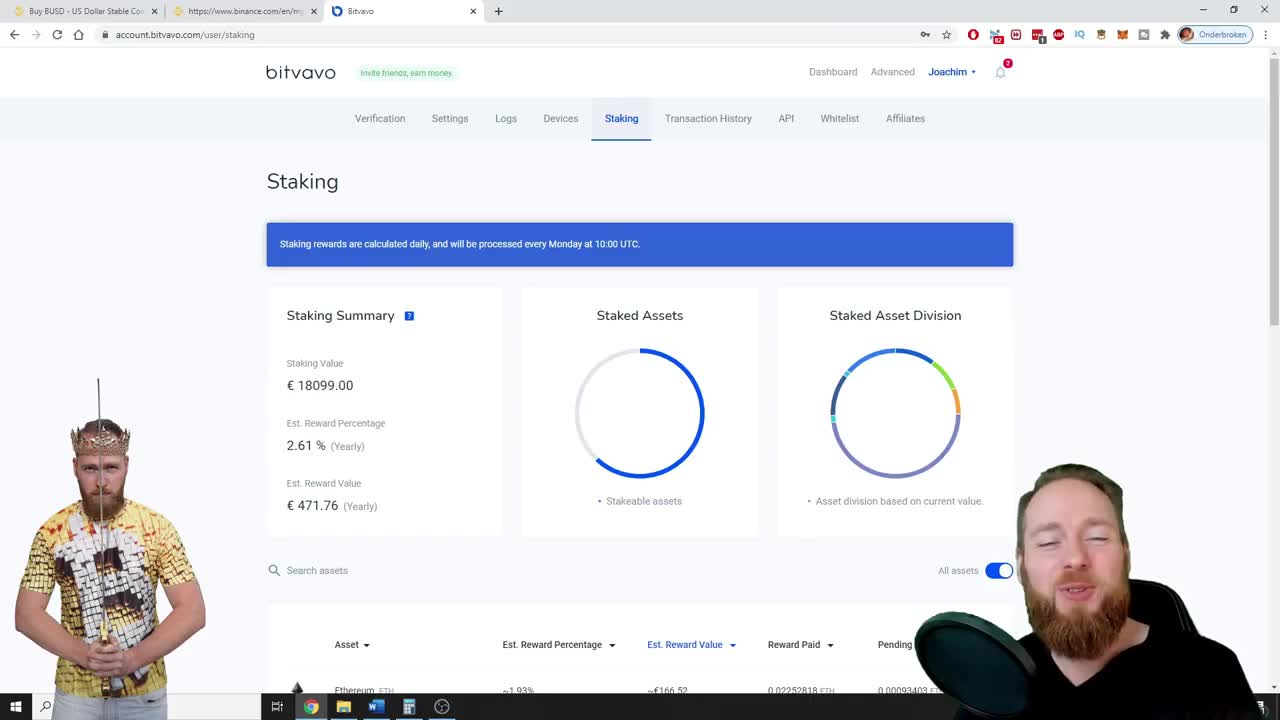
Task: Switch to the Devices tab
Action: pos(561,118)
